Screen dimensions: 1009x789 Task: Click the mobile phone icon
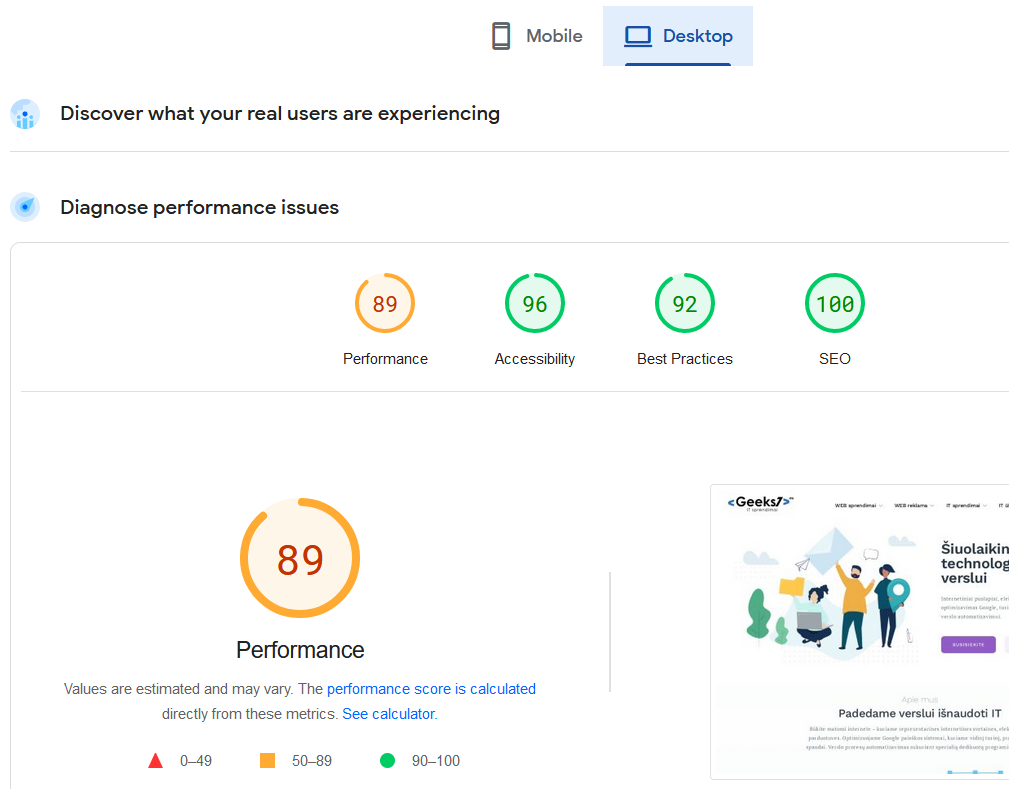point(501,36)
